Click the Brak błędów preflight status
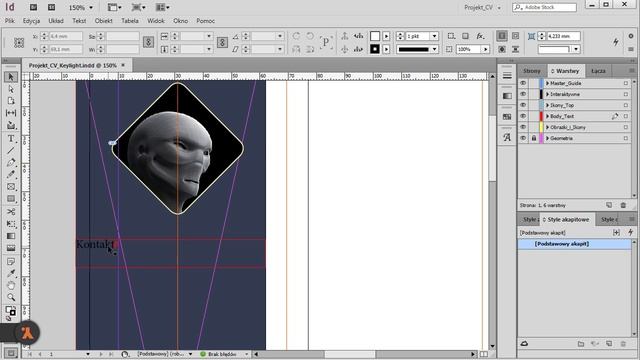Viewport: 640px width, 360px height. tap(222, 354)
